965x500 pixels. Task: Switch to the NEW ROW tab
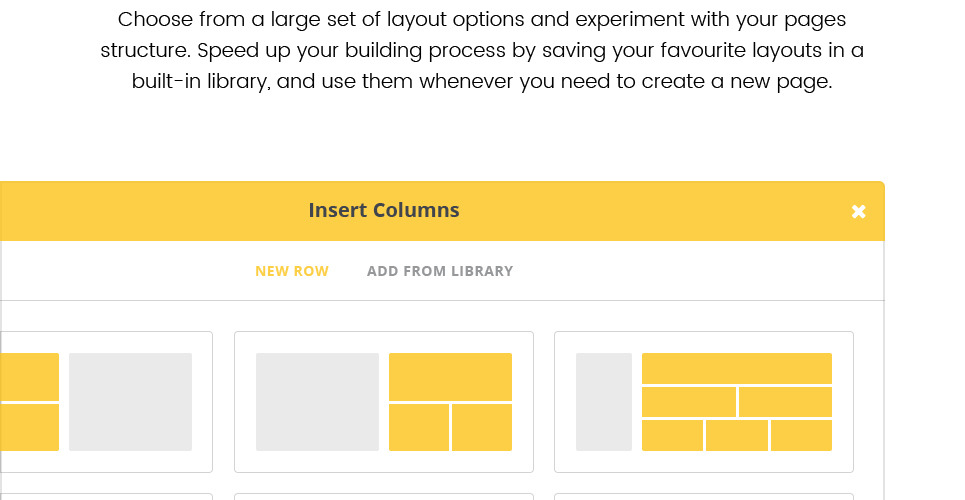pyautogui.click(x=292, y=271)
